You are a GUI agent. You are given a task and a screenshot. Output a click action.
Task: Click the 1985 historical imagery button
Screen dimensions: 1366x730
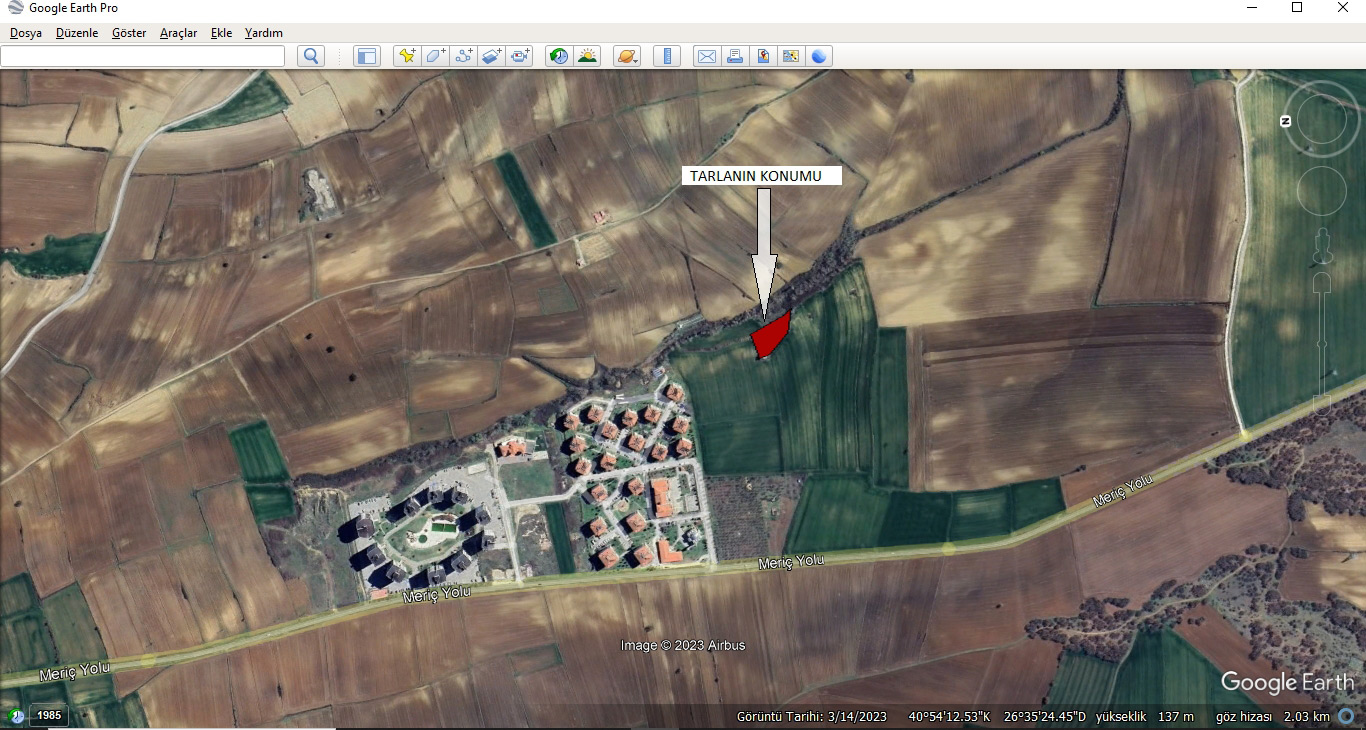point(49,715)
